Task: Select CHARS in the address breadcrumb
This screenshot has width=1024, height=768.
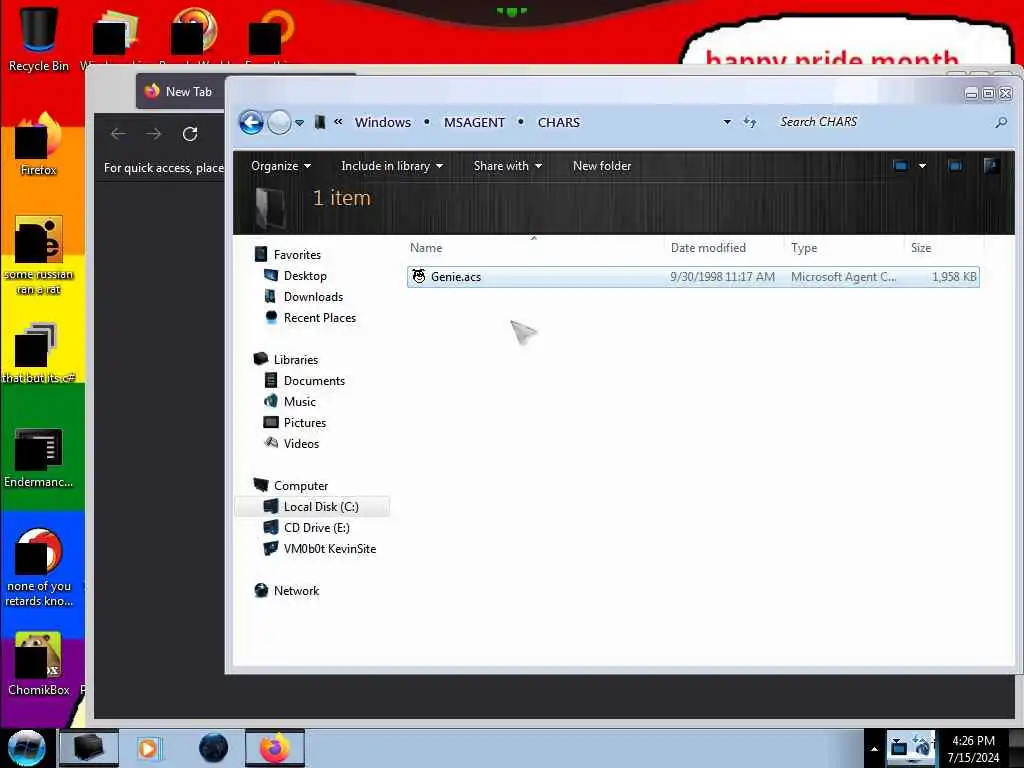Action: point(558,122)
